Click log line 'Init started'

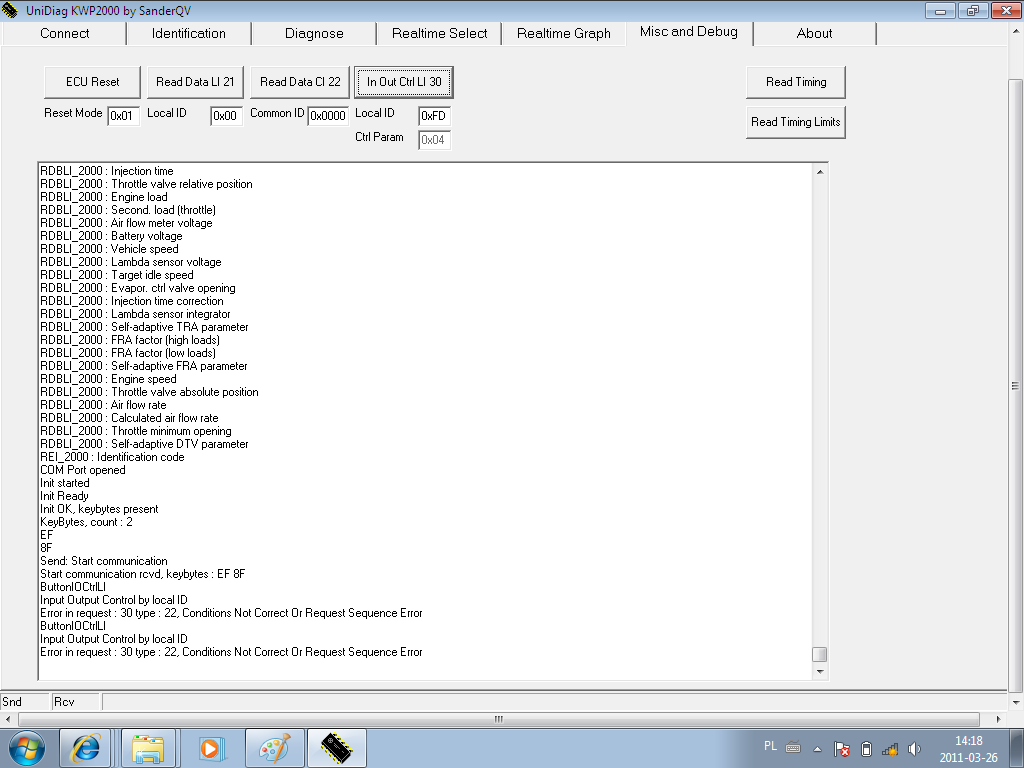(x=65, y=483)
